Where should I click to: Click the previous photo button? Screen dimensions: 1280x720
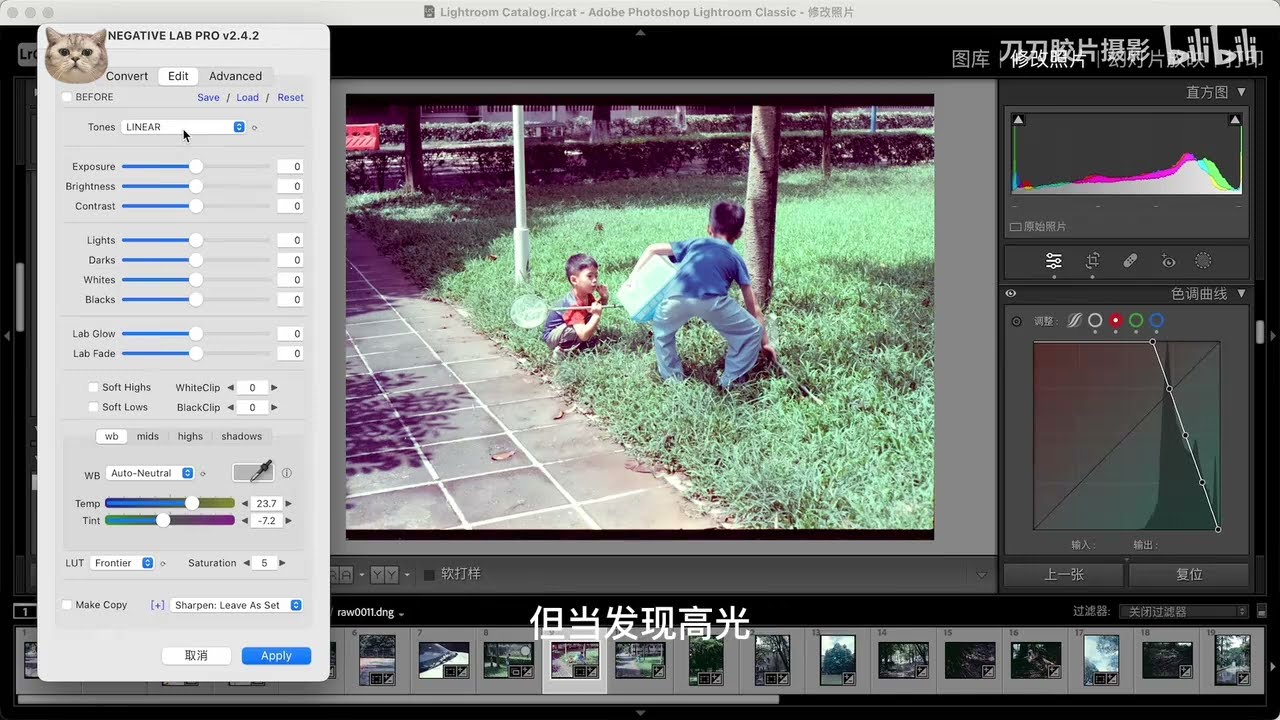click(1064, 575)
